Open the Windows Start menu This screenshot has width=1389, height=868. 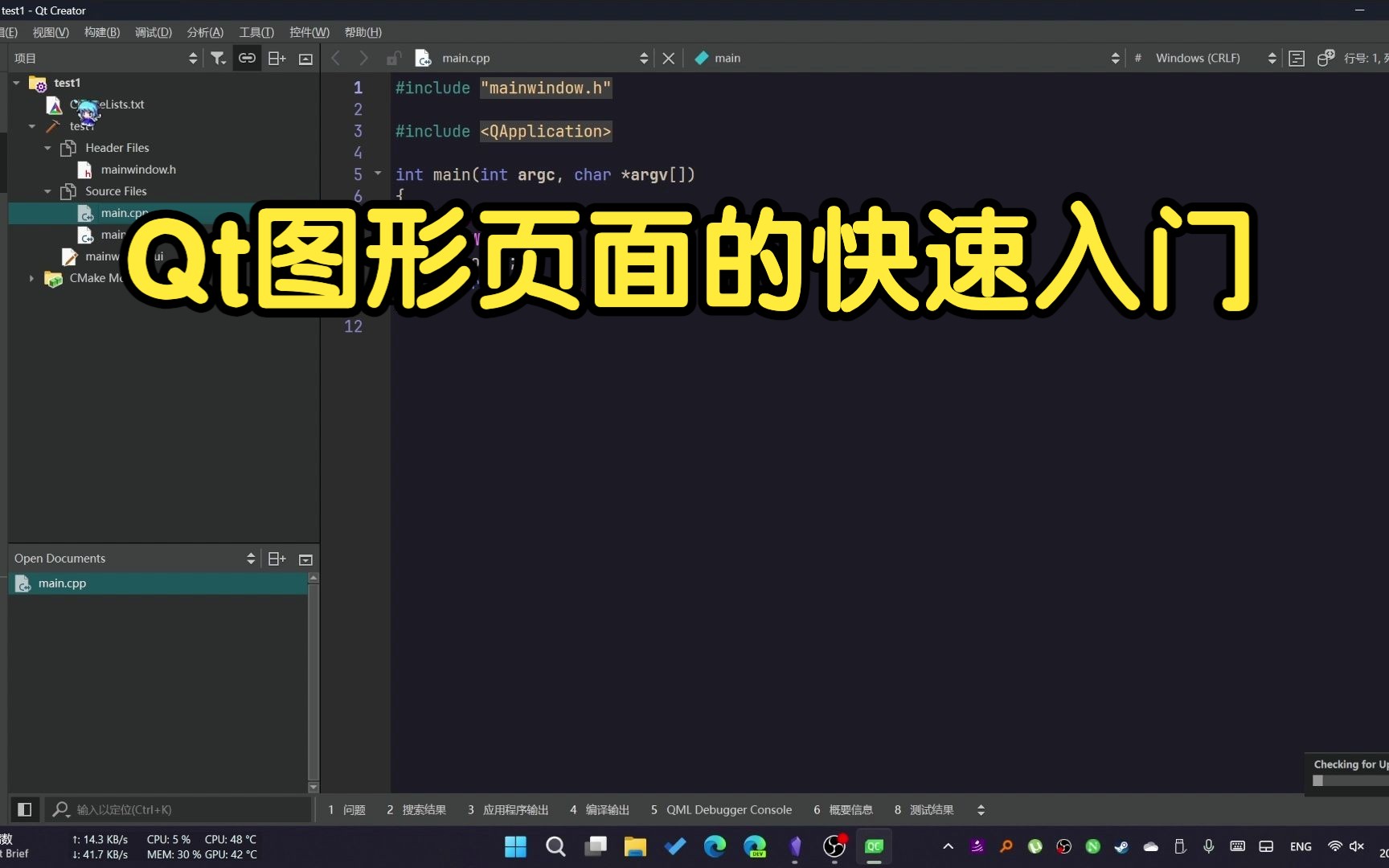[515, 846]
